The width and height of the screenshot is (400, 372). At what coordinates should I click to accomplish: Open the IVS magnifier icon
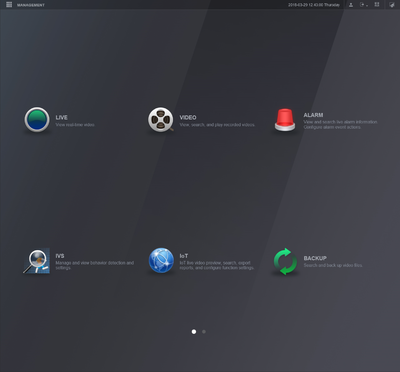pos(37,261)
